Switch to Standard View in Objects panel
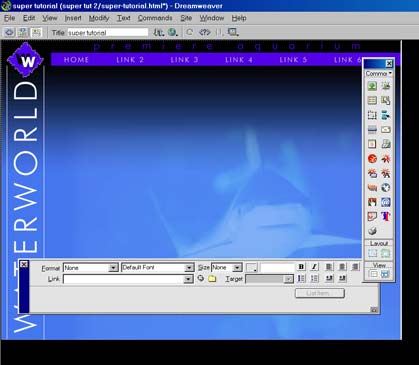The width and height of the screenshot is (419, 365). point(373,274)
